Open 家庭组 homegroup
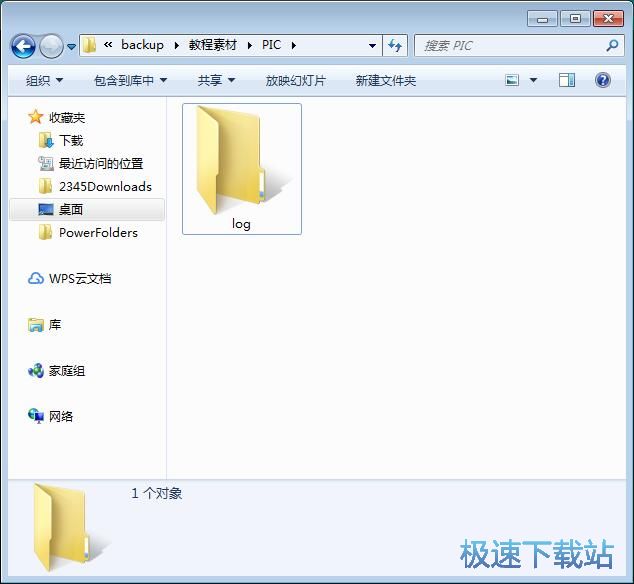 coord(67,371)
